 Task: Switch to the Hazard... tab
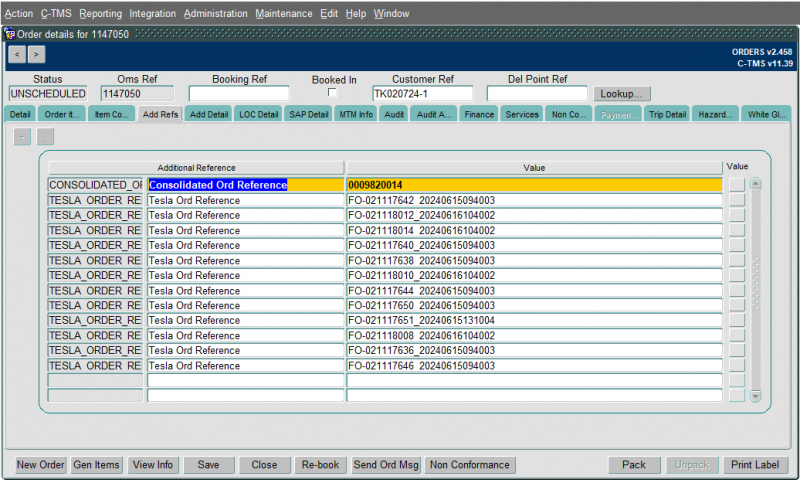[x=715, y=114]
